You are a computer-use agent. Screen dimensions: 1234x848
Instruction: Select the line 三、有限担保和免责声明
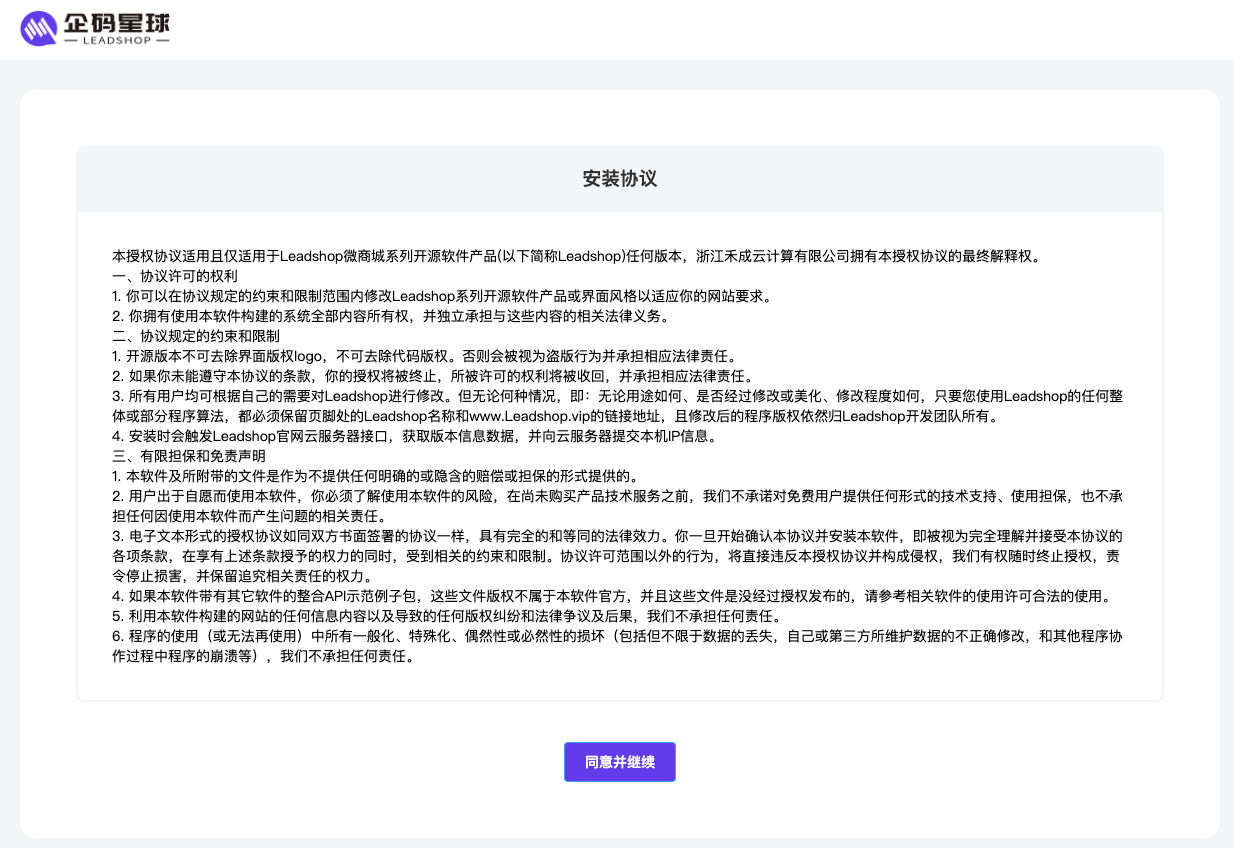[189, 456]
